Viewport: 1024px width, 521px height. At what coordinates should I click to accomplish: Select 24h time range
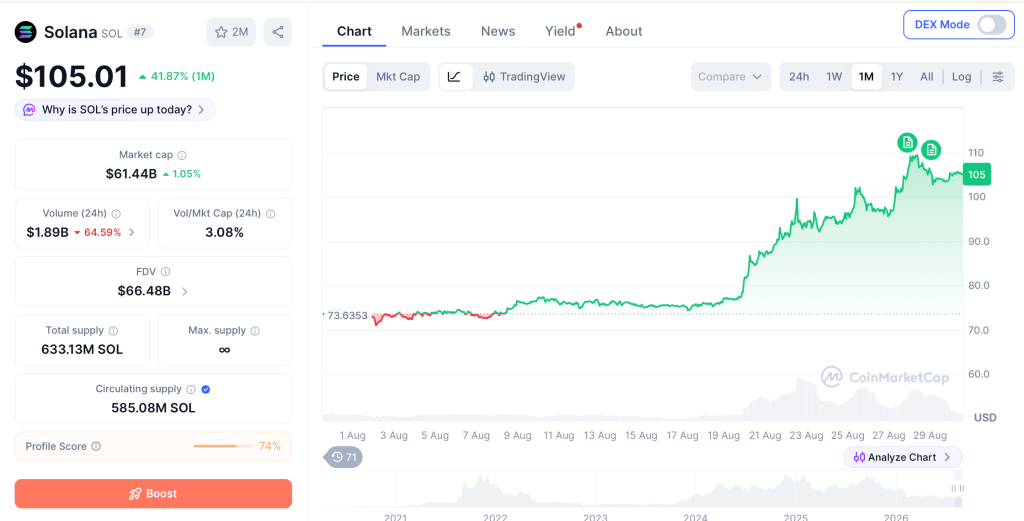799,76
